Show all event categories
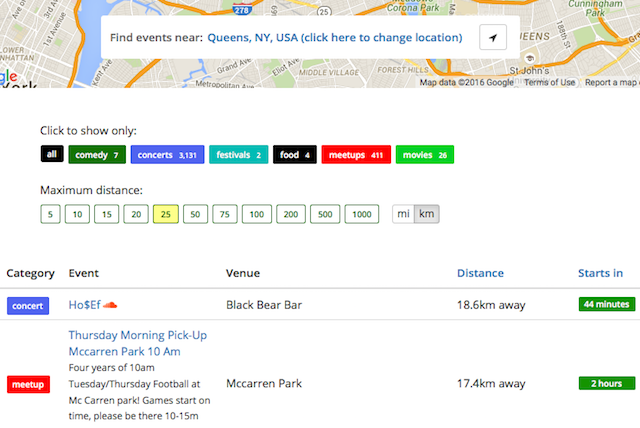This screenshot has width=640, height=428. tap(52, 155)
